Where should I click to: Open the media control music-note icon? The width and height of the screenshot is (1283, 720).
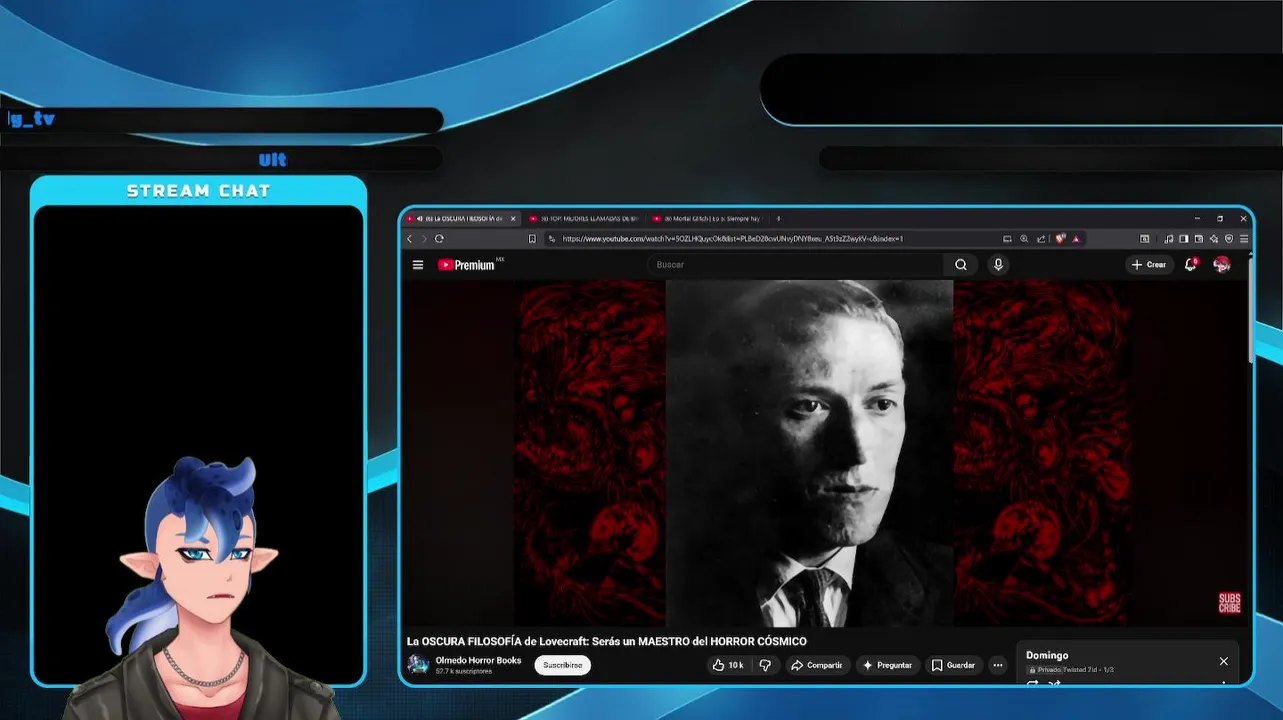(x=1169, y=239)
